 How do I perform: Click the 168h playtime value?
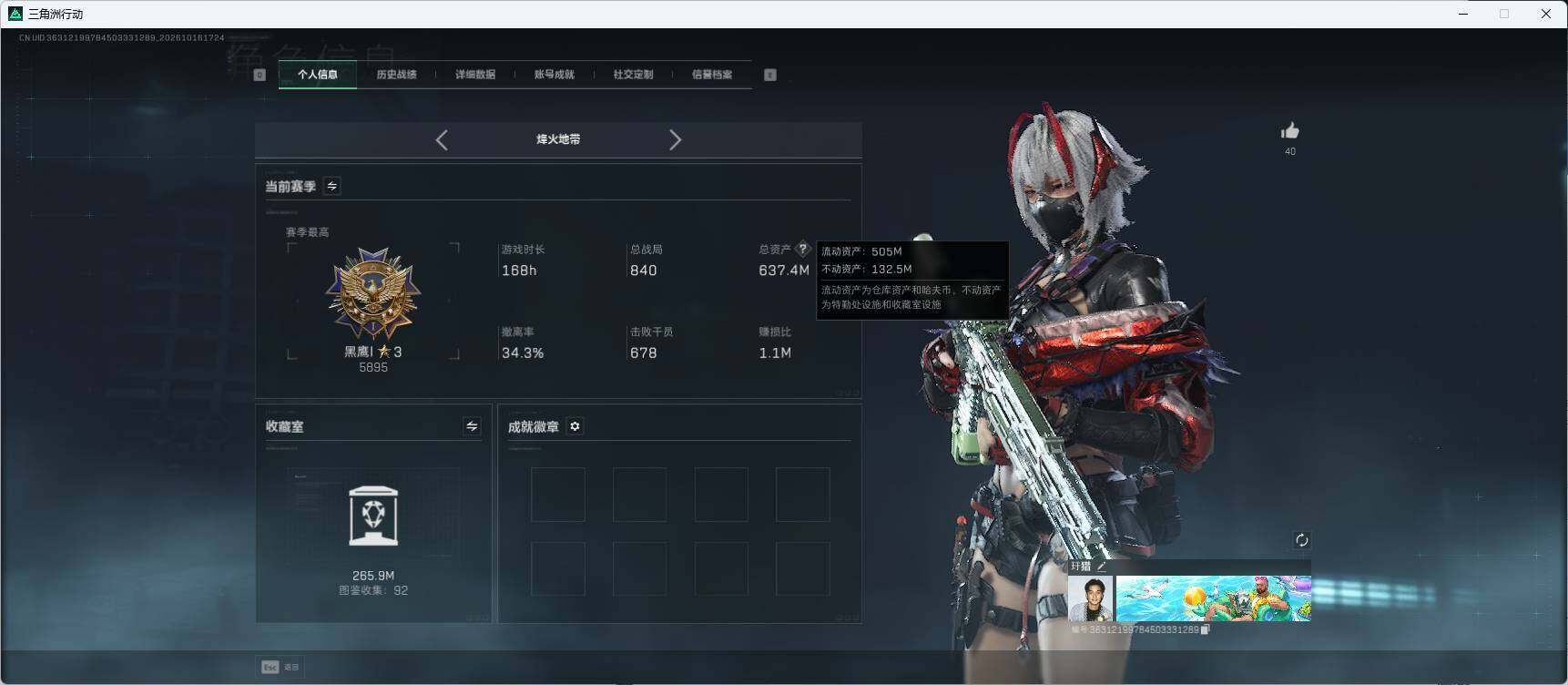pyautogui.click(x=519, y=271)
